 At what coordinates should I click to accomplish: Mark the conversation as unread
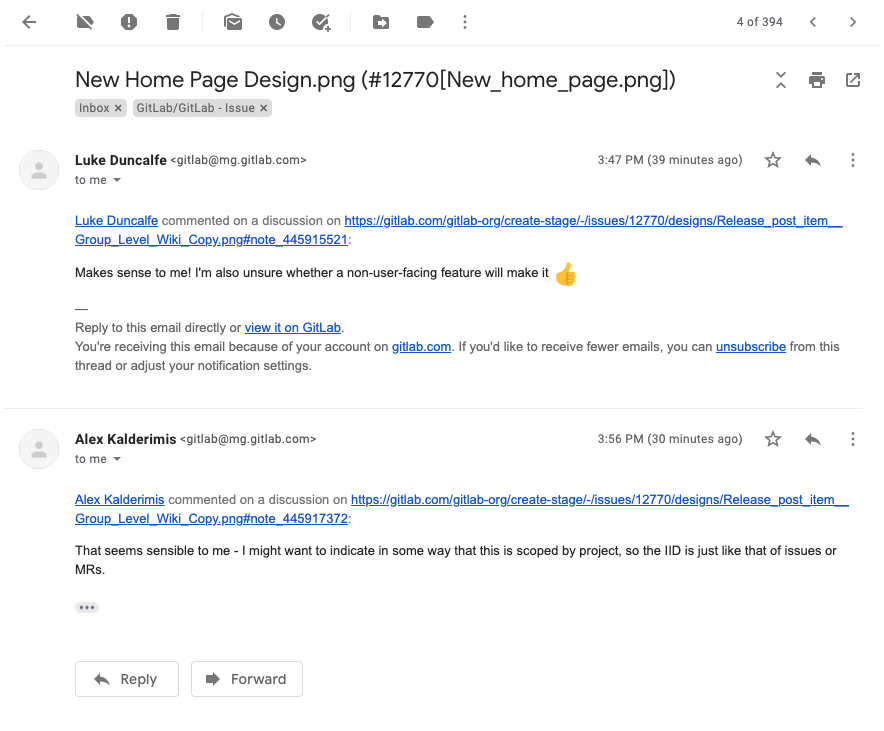coord(232,21)
